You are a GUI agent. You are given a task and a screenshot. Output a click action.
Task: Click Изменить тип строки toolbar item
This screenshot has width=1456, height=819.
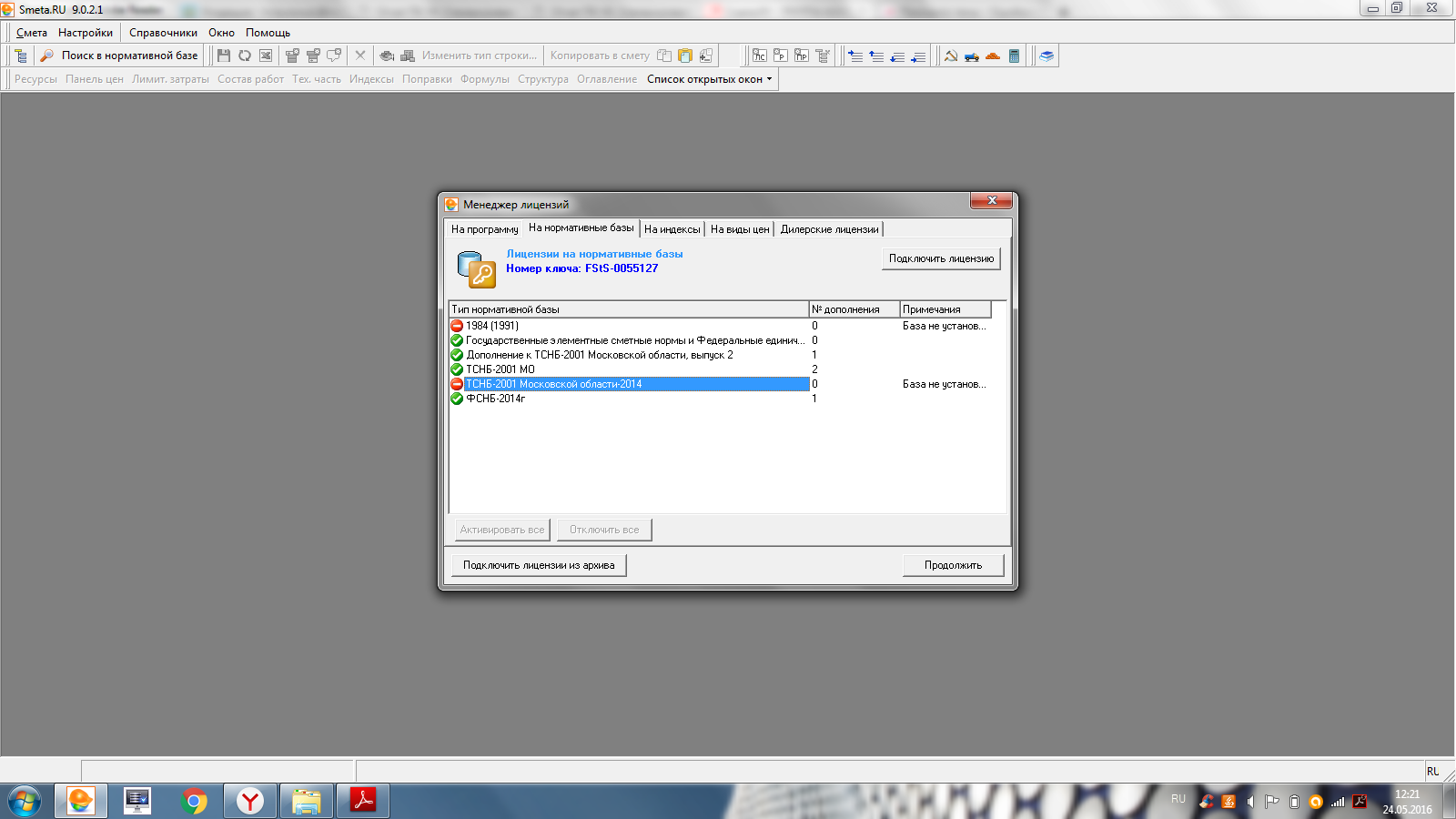click(480, 56)
